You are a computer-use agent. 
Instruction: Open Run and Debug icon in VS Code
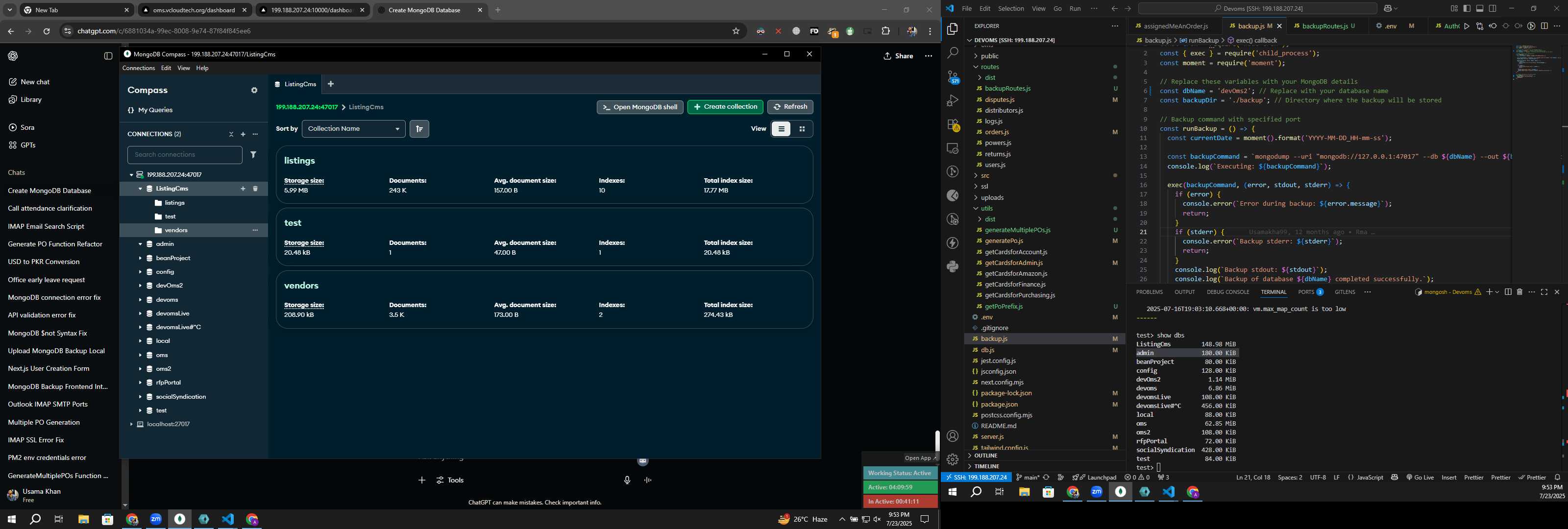point(953,101)
